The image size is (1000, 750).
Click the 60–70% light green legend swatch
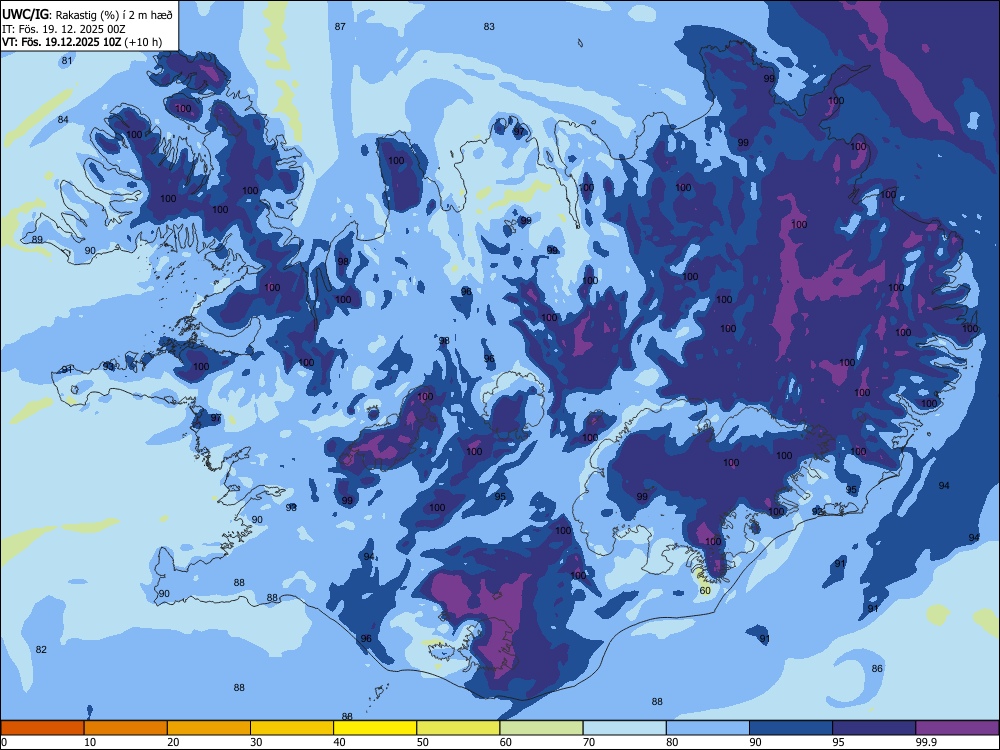pyautogui.click(x=541, y=728)
